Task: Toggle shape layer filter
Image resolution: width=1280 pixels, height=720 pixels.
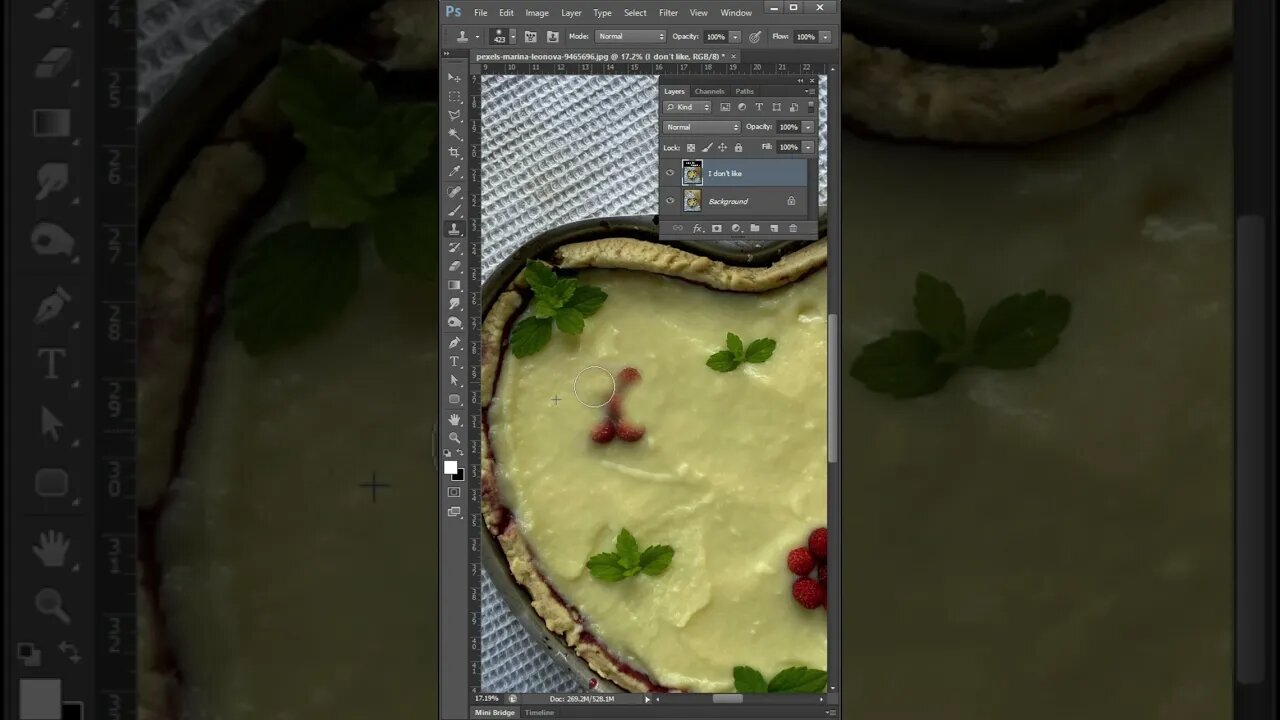Action: pyautogui.click(x=776, y=107)
